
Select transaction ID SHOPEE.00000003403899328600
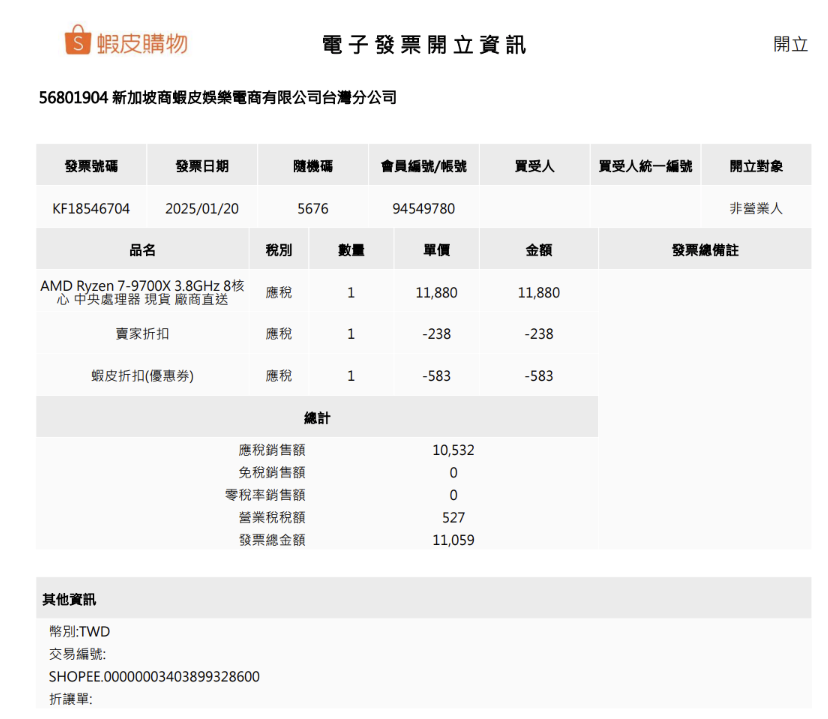click(x=154, y=677)
